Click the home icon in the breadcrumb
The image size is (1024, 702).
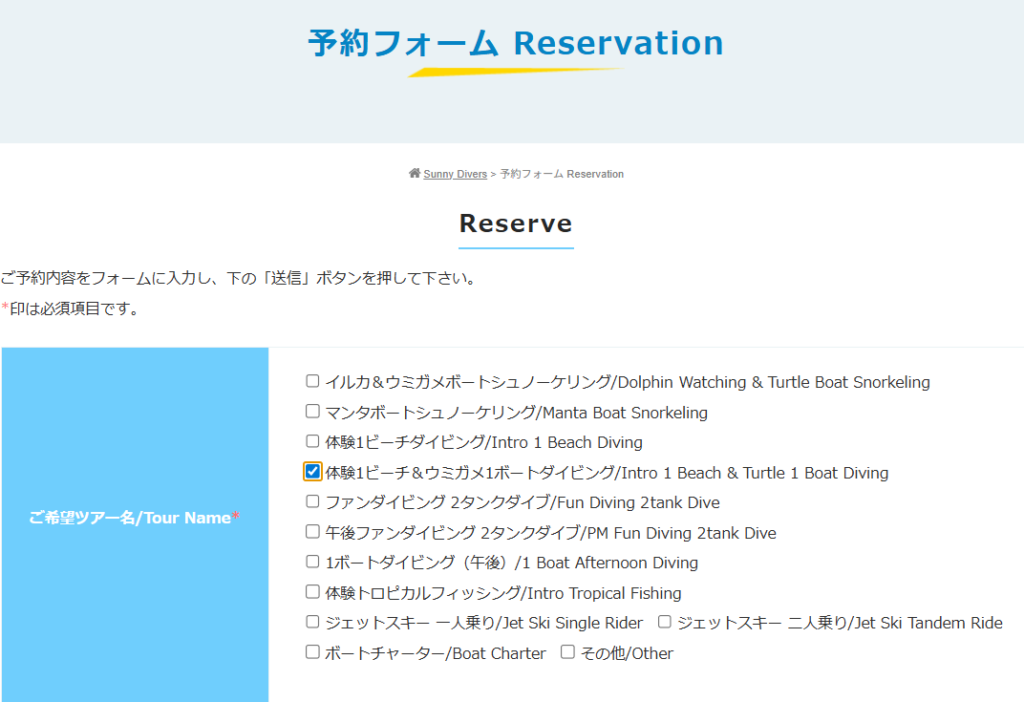pos(414,174)
